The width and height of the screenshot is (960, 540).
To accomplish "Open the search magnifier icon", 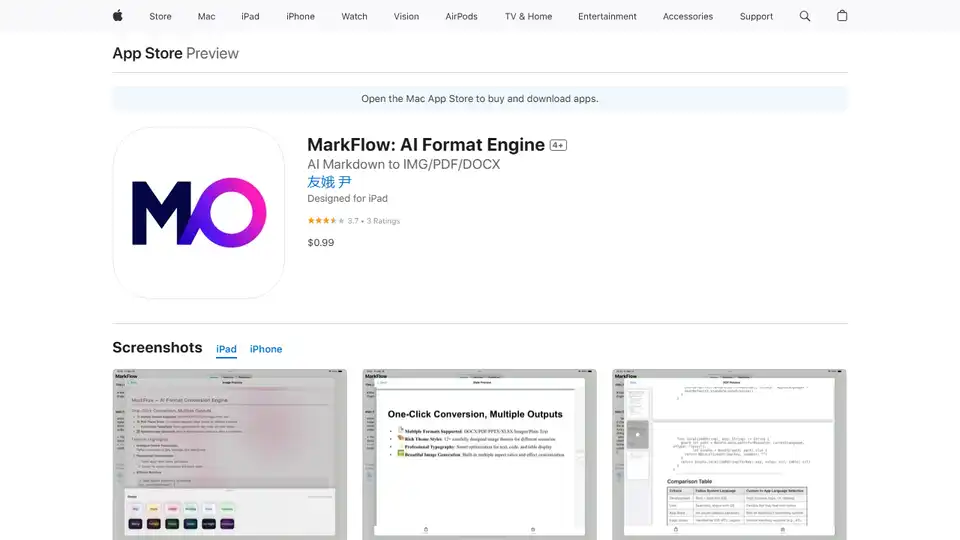I will (x=804, y=16).
